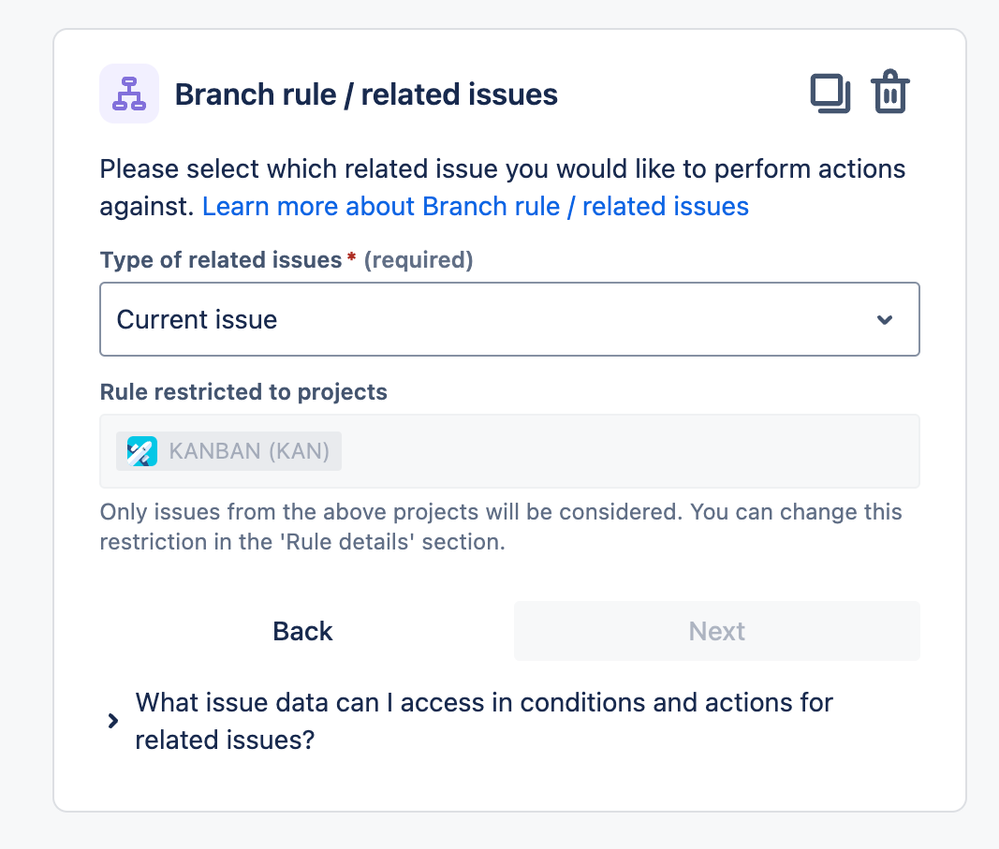Click the Branch rule / related issues heading
The width and height of the screenshot is (999, 849).
366,94
